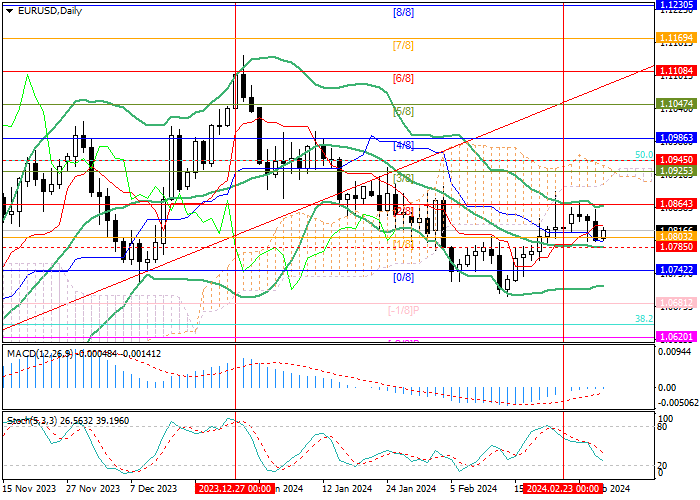Screen dimensions: 700x500
Task: Select the blue 1.09863 price label
Action: click(676, 138)
